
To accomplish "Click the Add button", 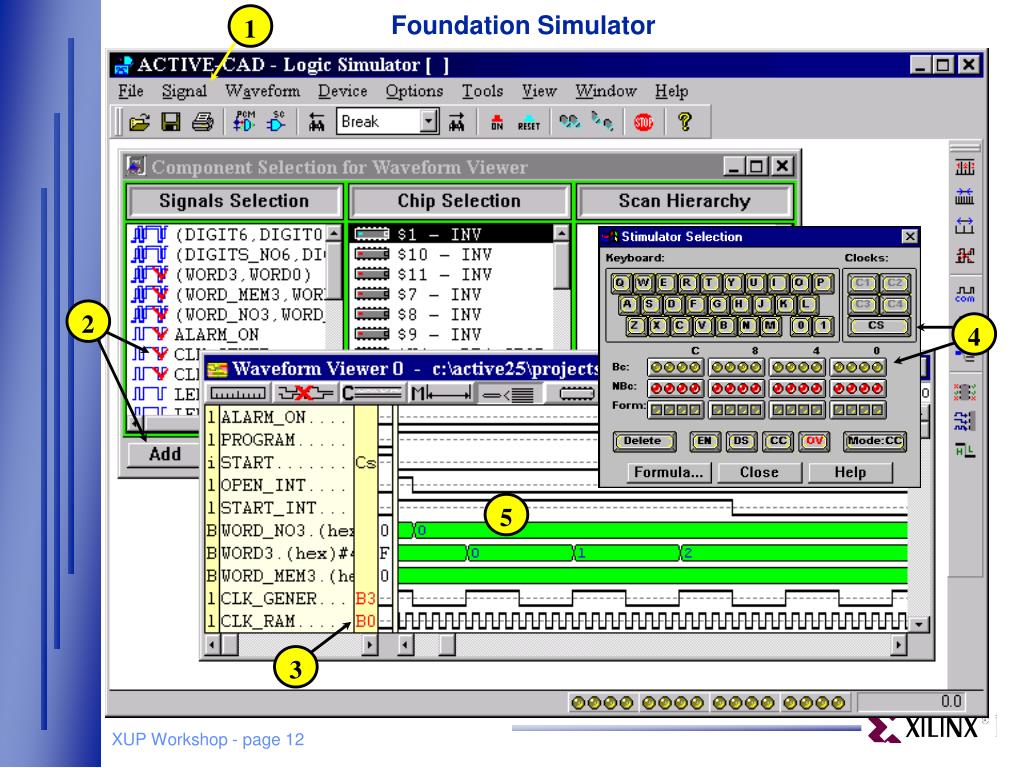I will (164, 455).
